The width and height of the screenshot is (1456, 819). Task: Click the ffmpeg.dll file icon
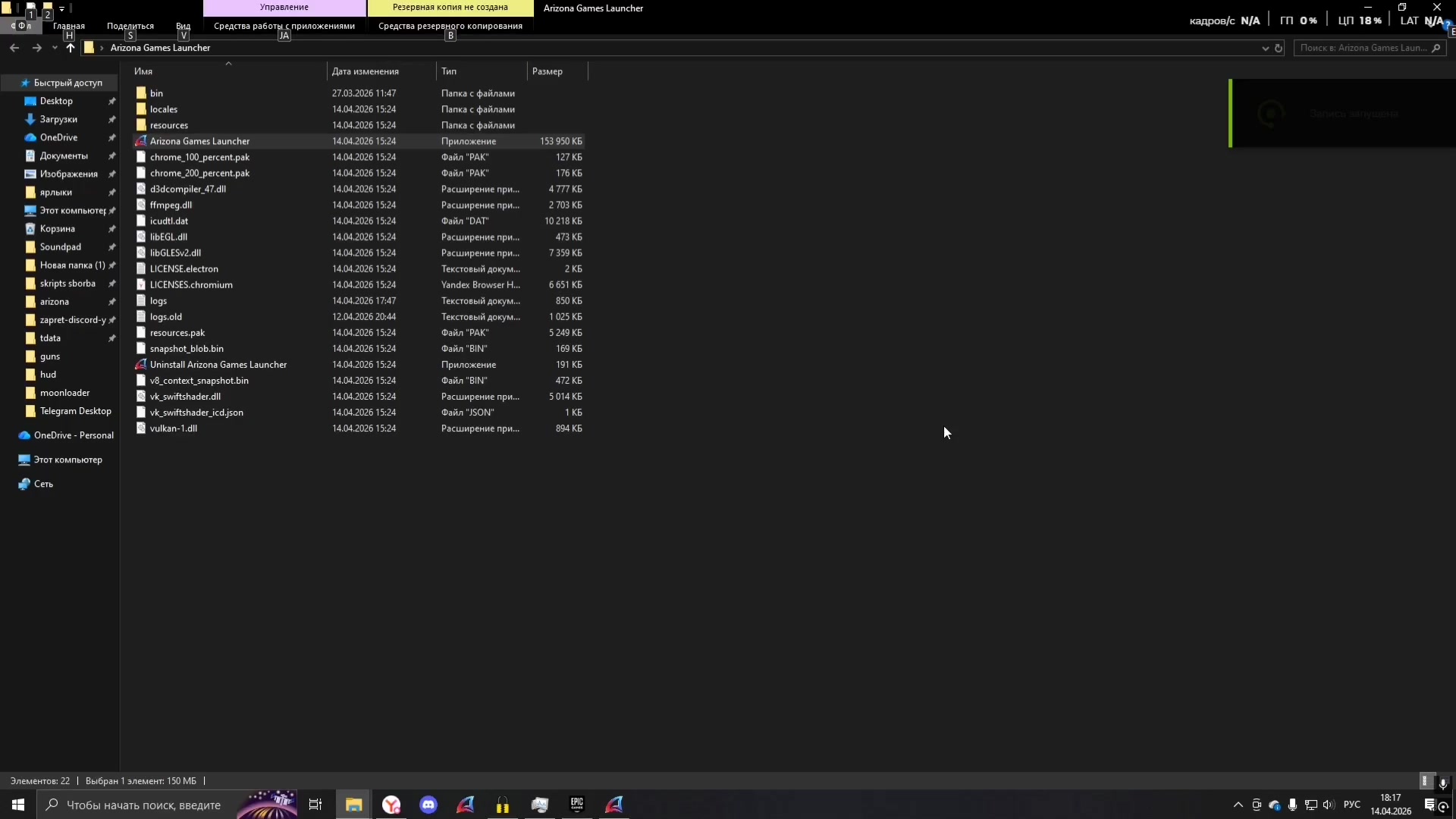141,205
